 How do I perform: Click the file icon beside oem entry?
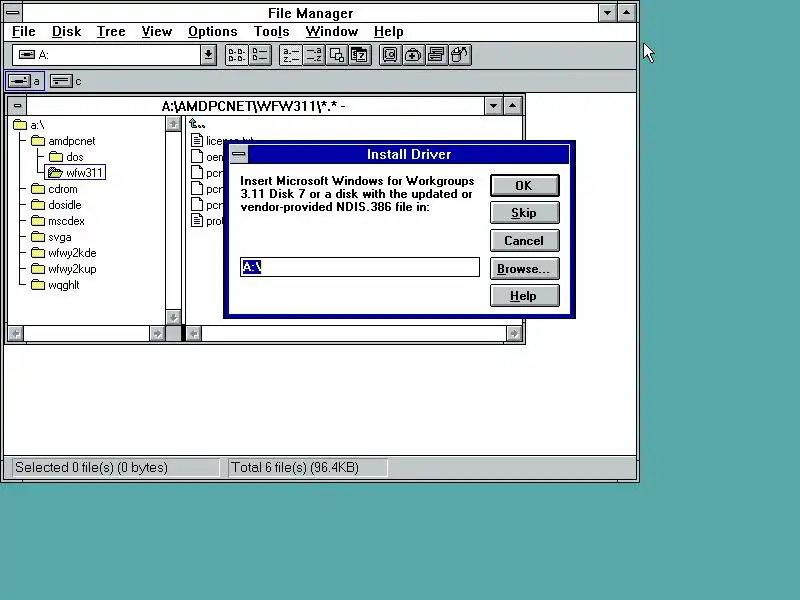(197, 156)
